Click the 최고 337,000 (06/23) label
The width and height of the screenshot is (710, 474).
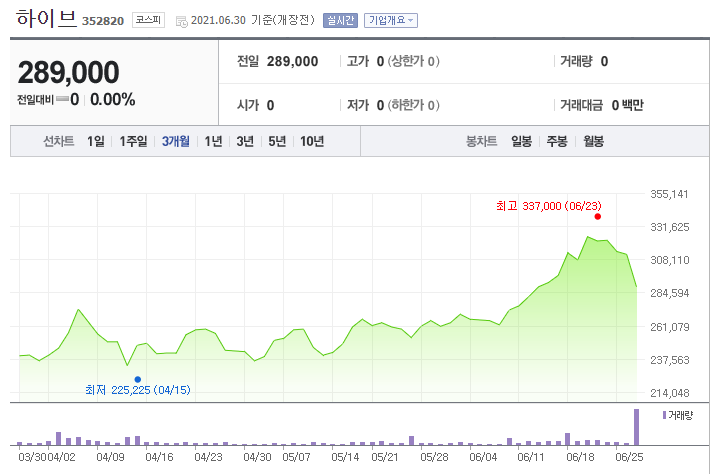[x=549, y=206]
